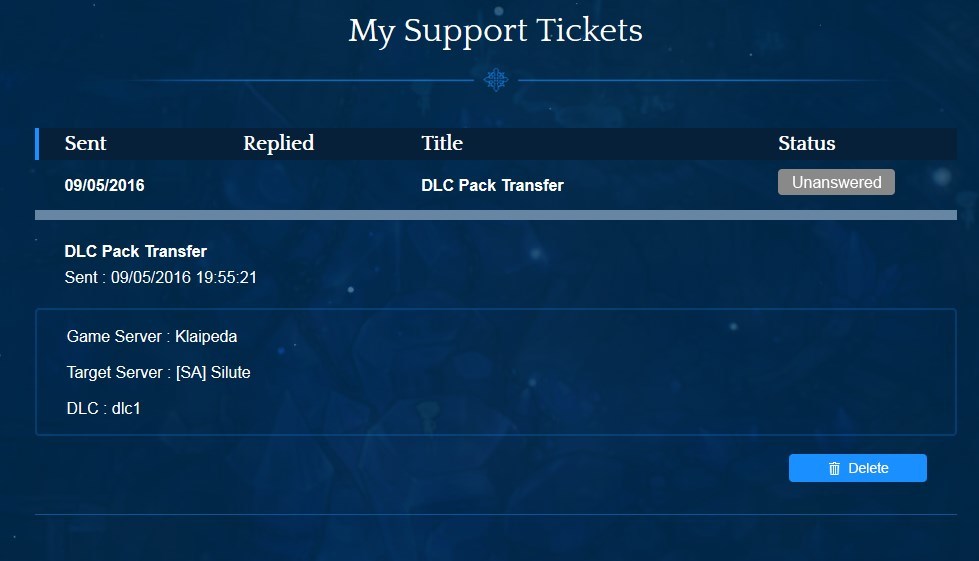
Task: Click the bold DLC Pack Transfer detail heading
Action: [x=136, y=251]
